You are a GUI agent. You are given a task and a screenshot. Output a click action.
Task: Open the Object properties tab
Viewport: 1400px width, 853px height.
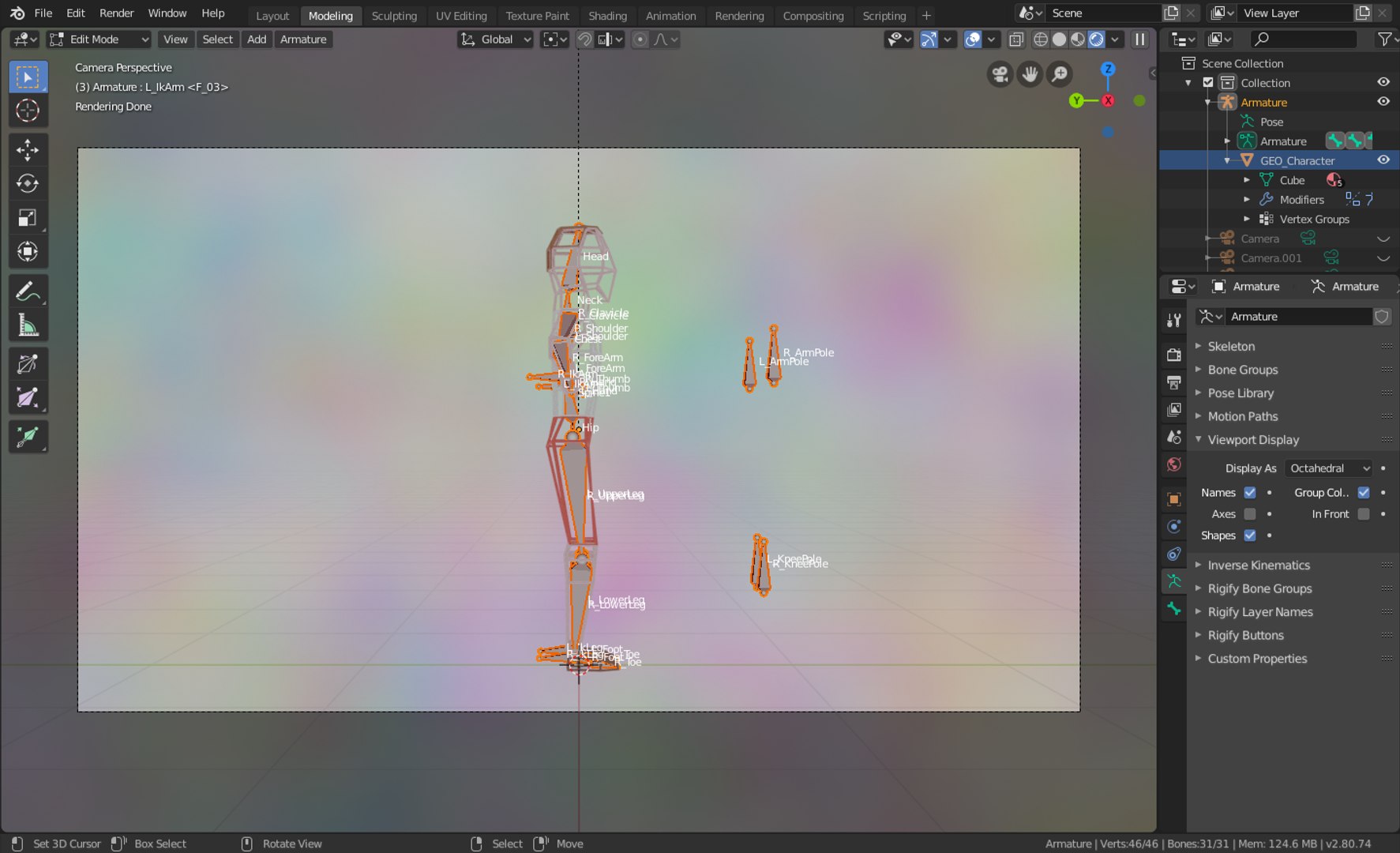click(1174, 499)
